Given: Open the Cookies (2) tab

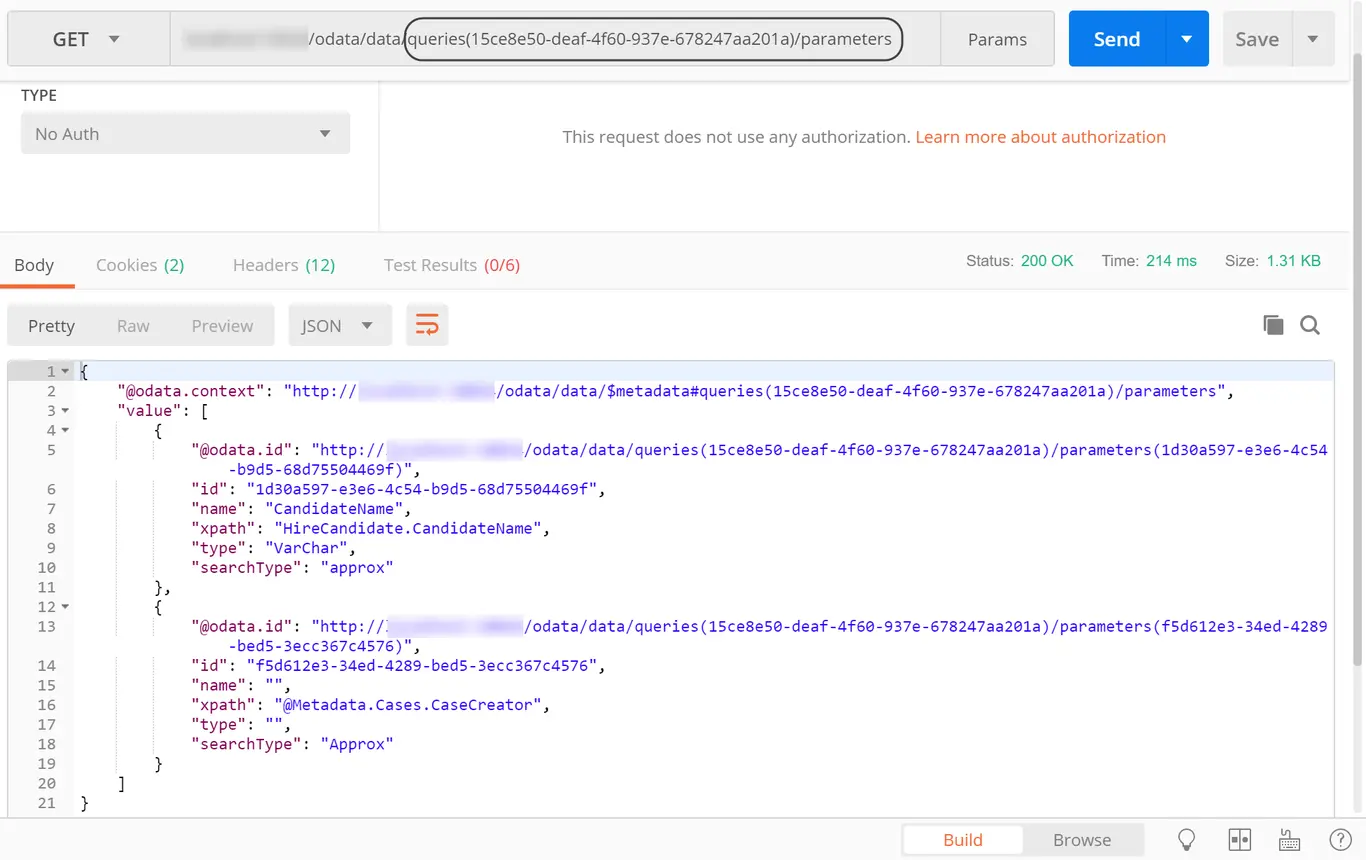Looking at the screenshot, I should pyautogui.click(x=140, y=265).
